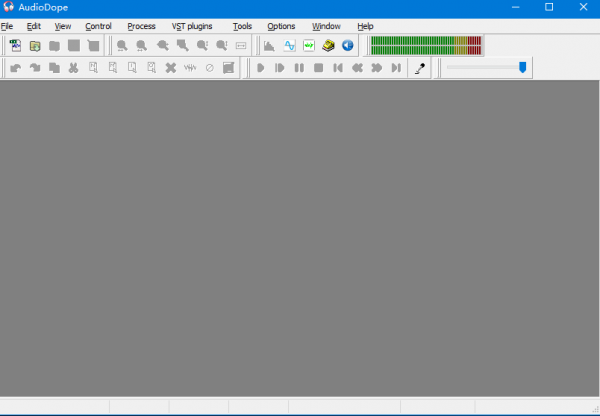Image resolution: width=600 pixels, height=416 pixels.
Task: Click the last vertical zoom magnifier icon
Action: click(x=222, y=46)
